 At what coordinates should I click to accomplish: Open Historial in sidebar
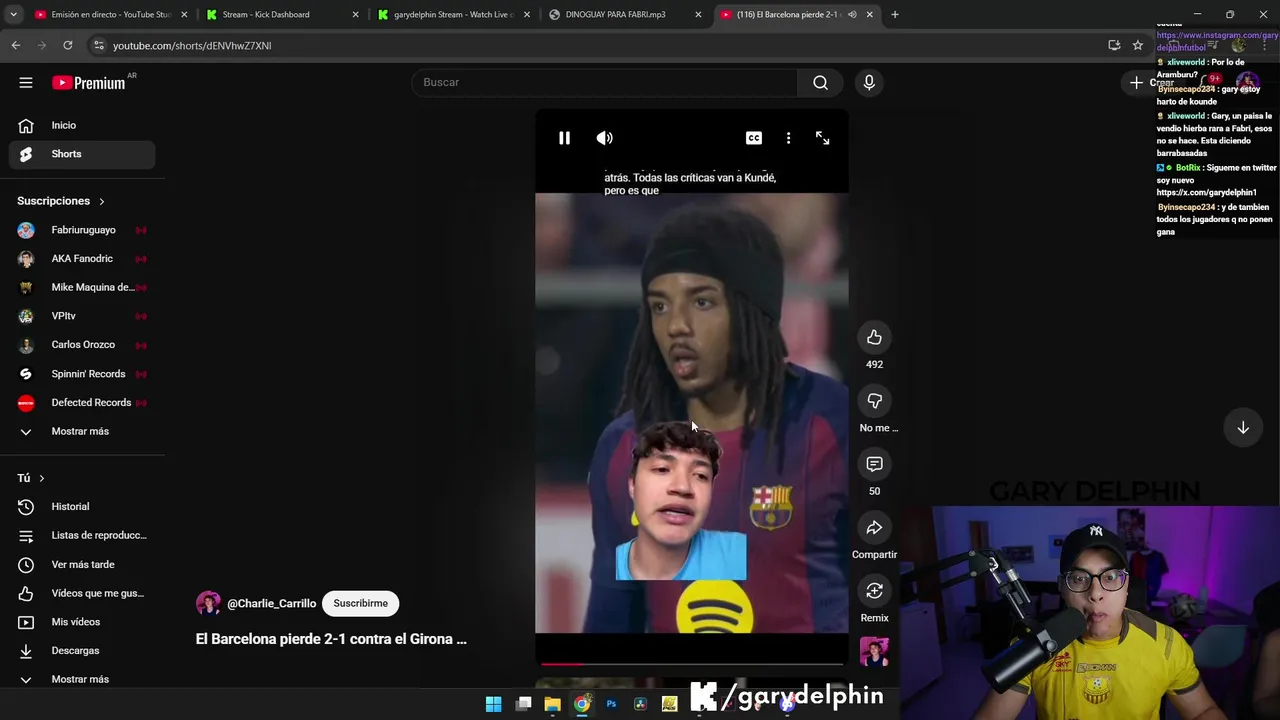83,507
